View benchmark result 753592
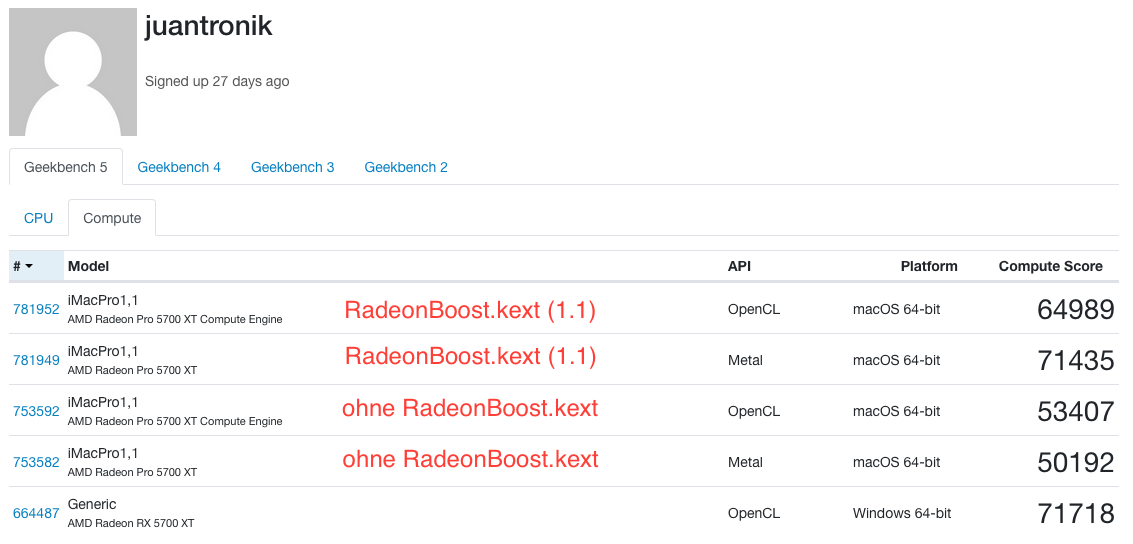 pos(36,412)
